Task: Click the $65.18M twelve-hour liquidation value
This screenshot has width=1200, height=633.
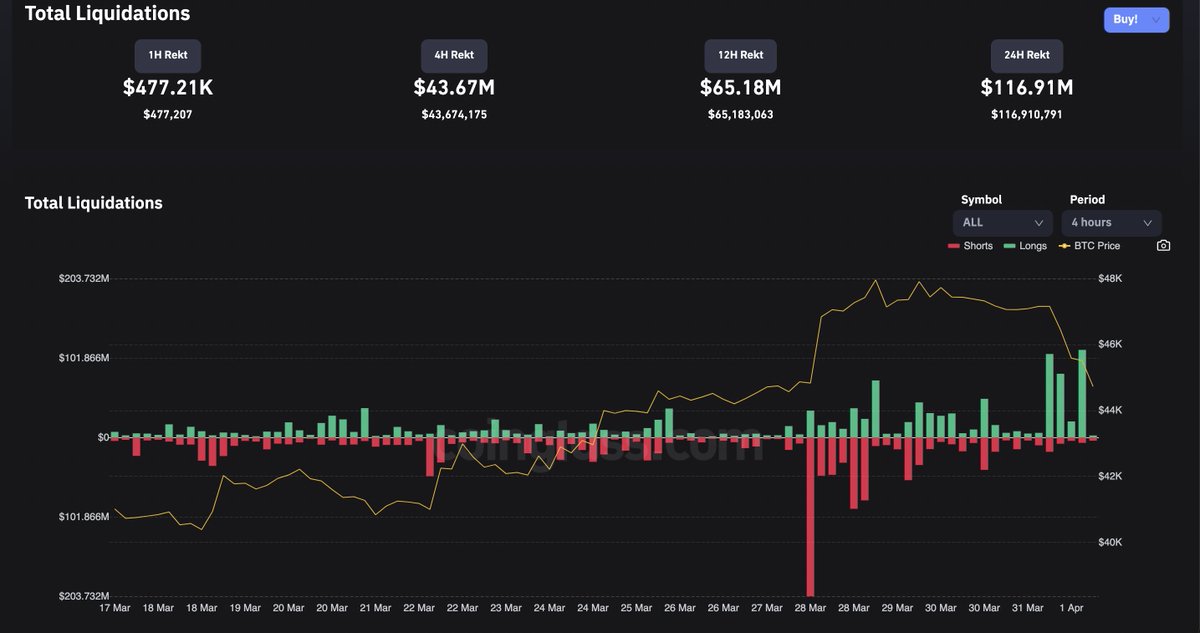Action: tap(741, 88)
